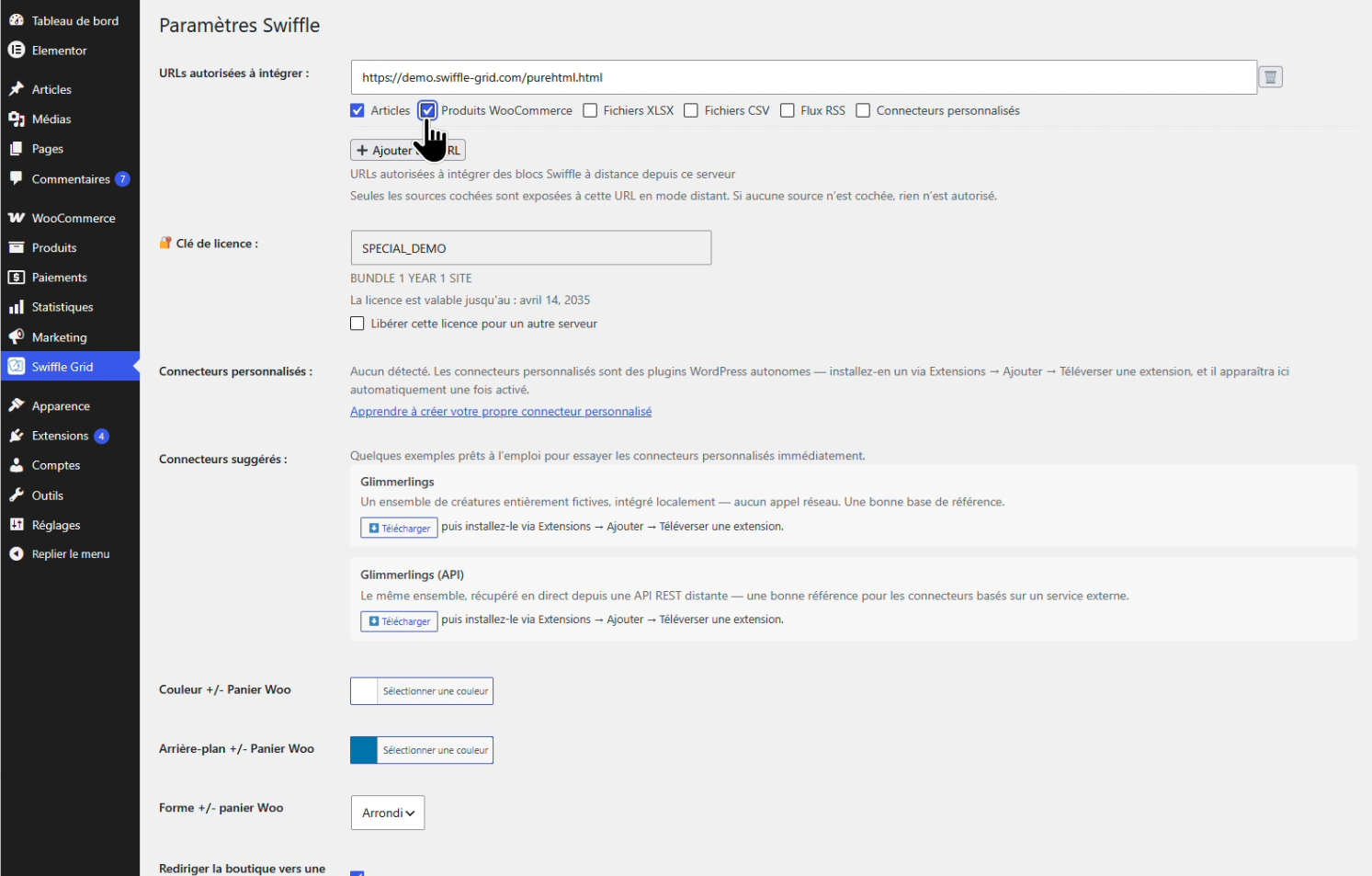Click the Articles pin icon in sidebar

pyautogui.click(x=16, y=89)
